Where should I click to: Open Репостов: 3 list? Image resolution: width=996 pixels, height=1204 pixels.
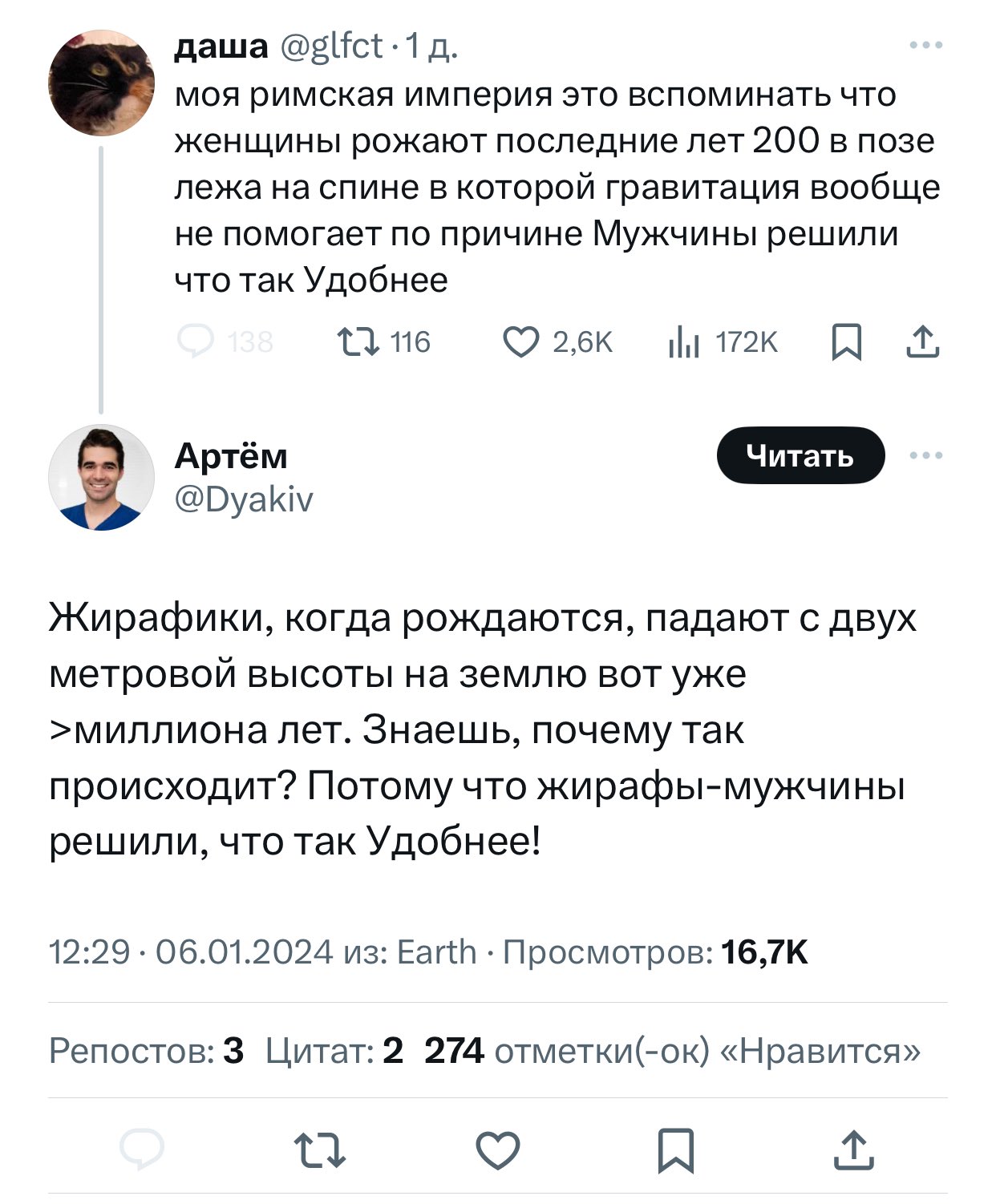coord(146,1050)
